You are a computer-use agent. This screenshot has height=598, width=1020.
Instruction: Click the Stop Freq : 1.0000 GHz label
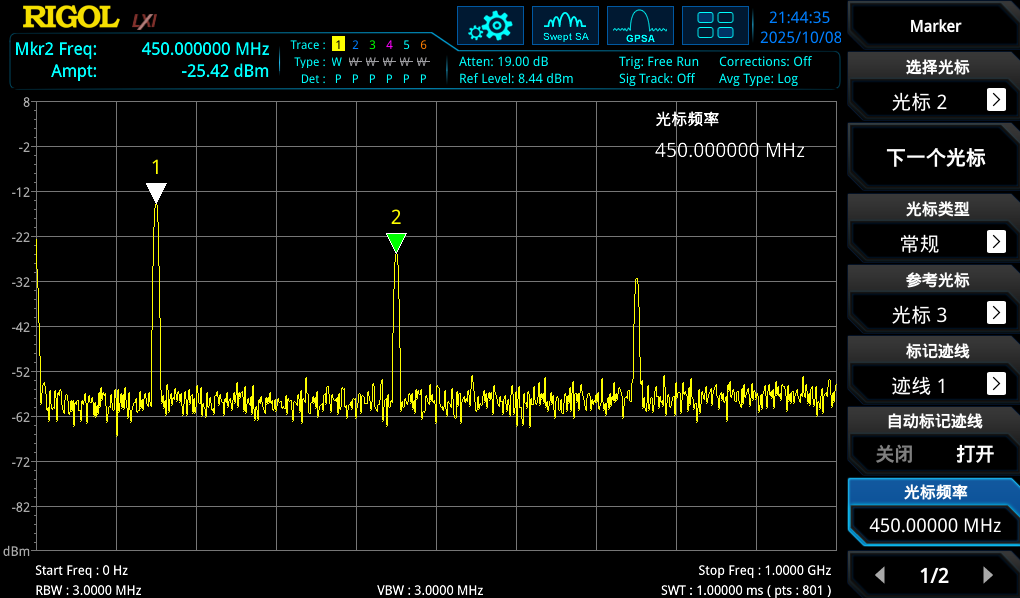pos(764,570)
